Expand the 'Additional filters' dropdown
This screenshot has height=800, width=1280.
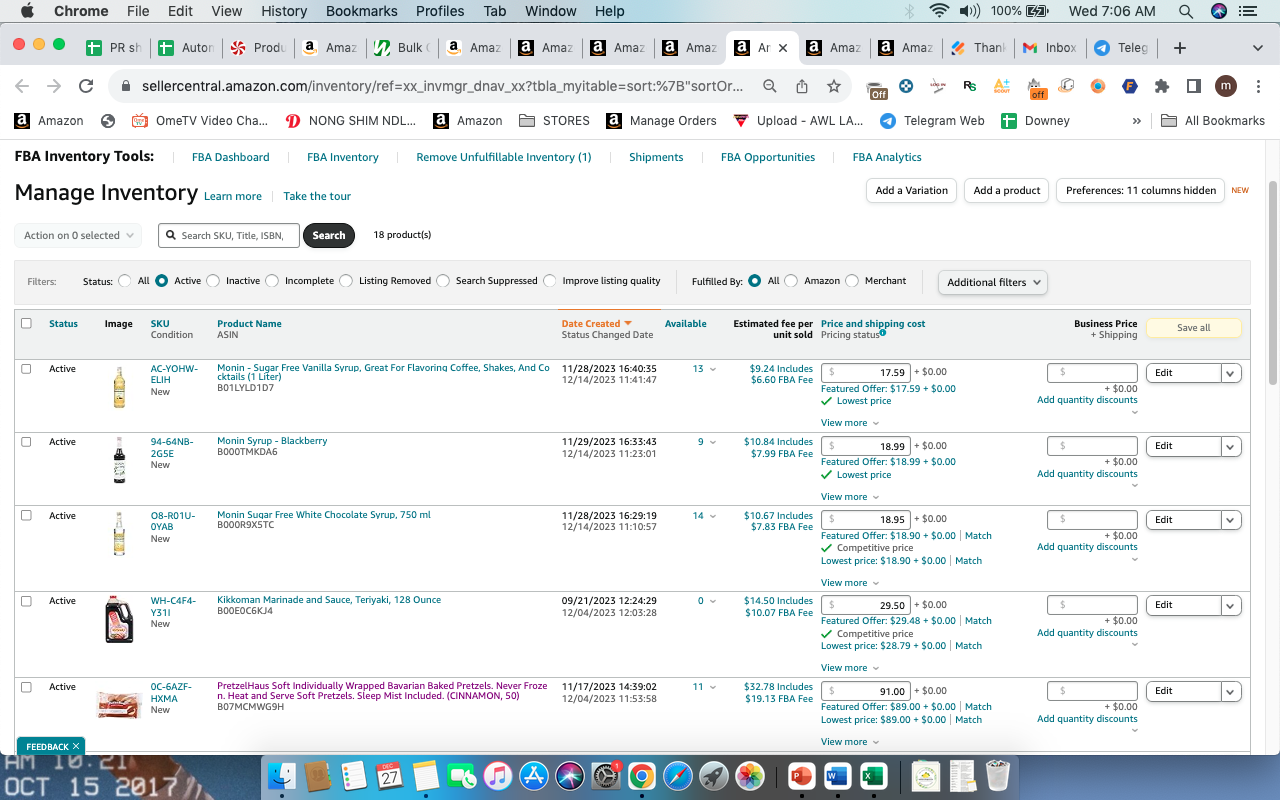(993, 282)
